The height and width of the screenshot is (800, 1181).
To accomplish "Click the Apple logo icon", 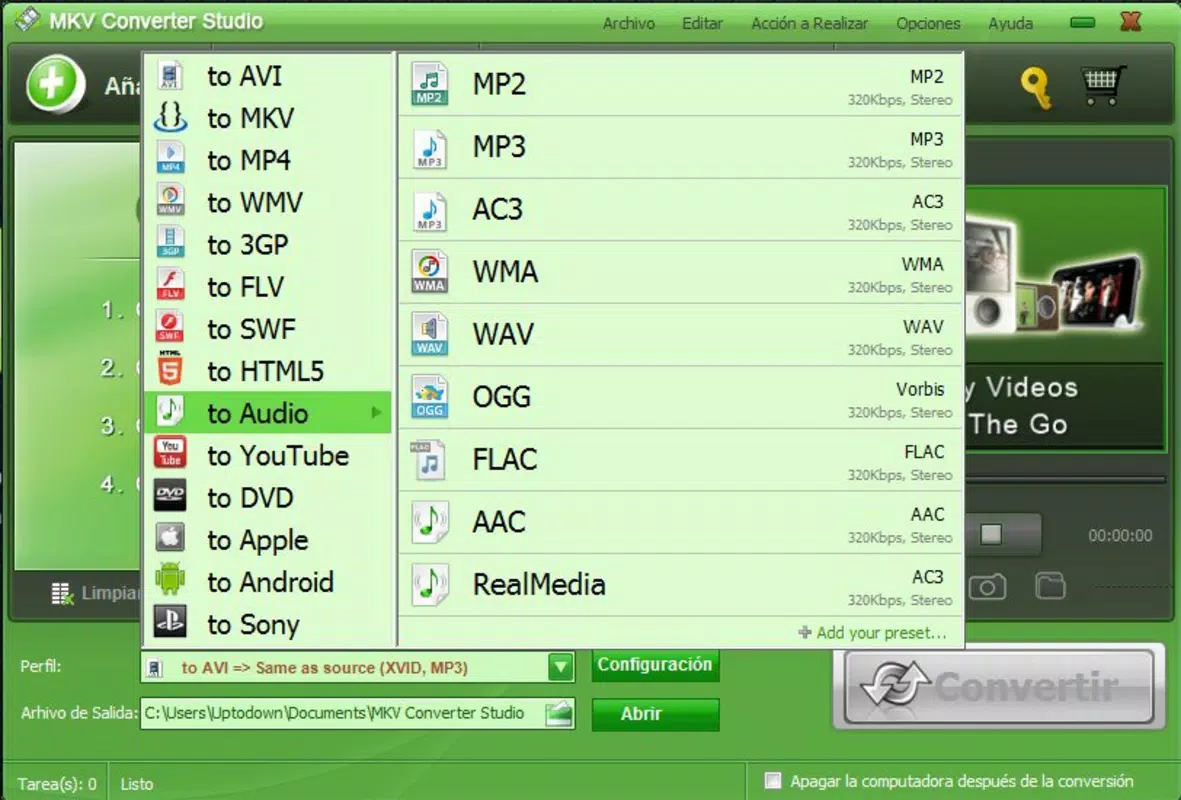I will [x=170, y=538].
